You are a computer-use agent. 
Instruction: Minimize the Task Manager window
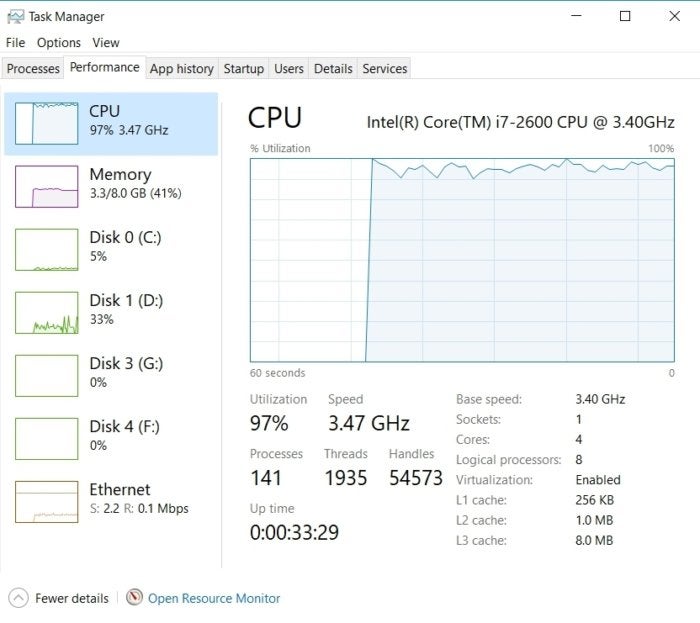[x=576, y=17]
